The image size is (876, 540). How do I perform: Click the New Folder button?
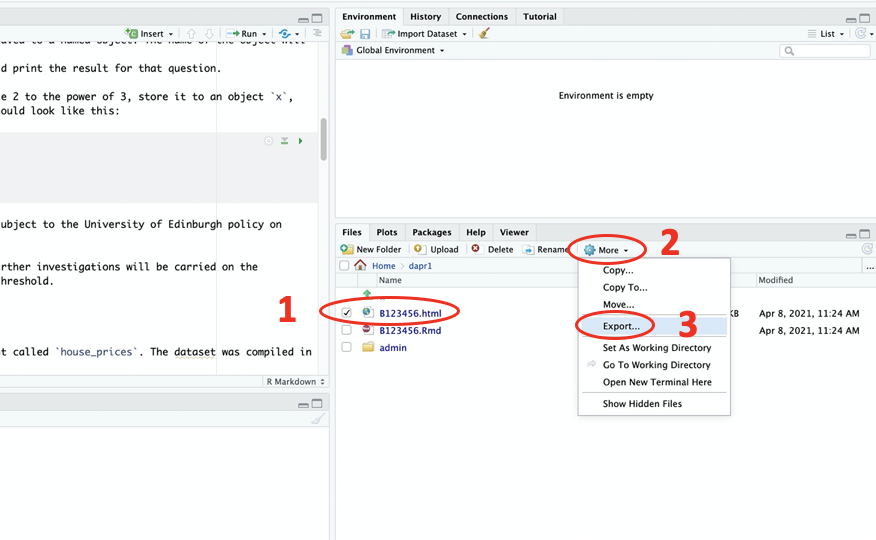click(371, 249)
